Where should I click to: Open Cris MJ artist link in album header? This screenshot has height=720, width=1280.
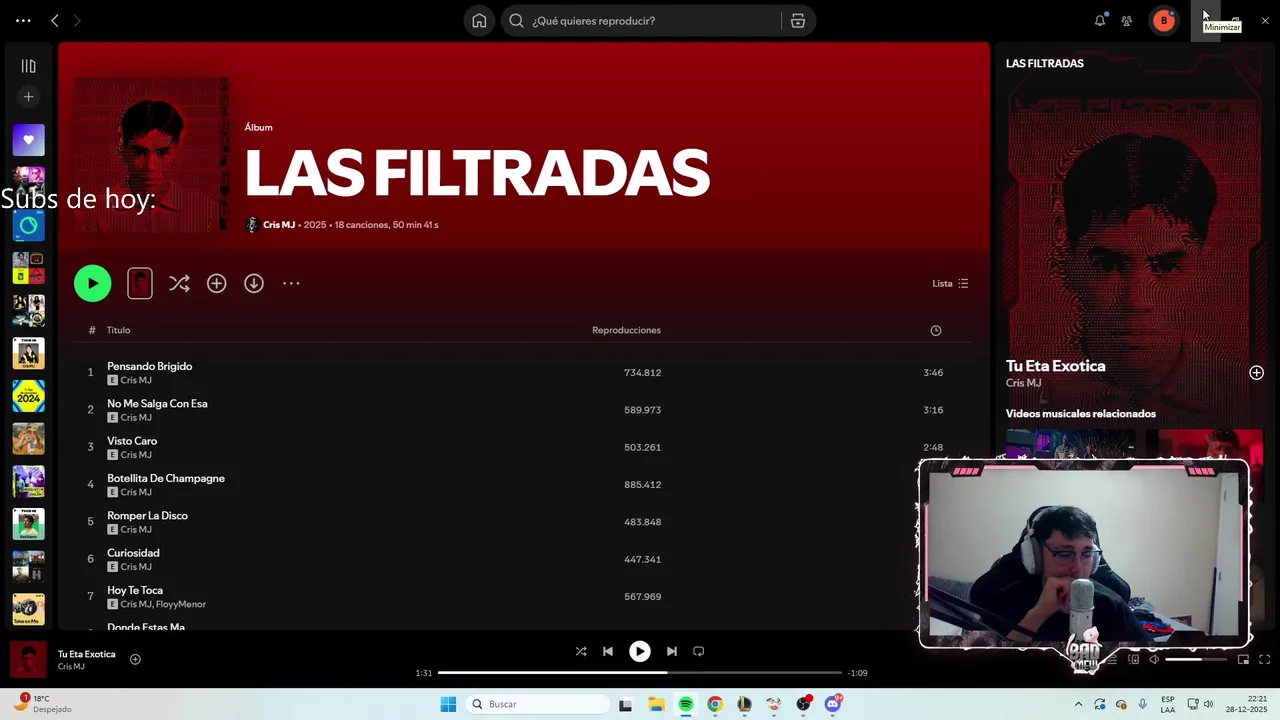coord(279,225)
